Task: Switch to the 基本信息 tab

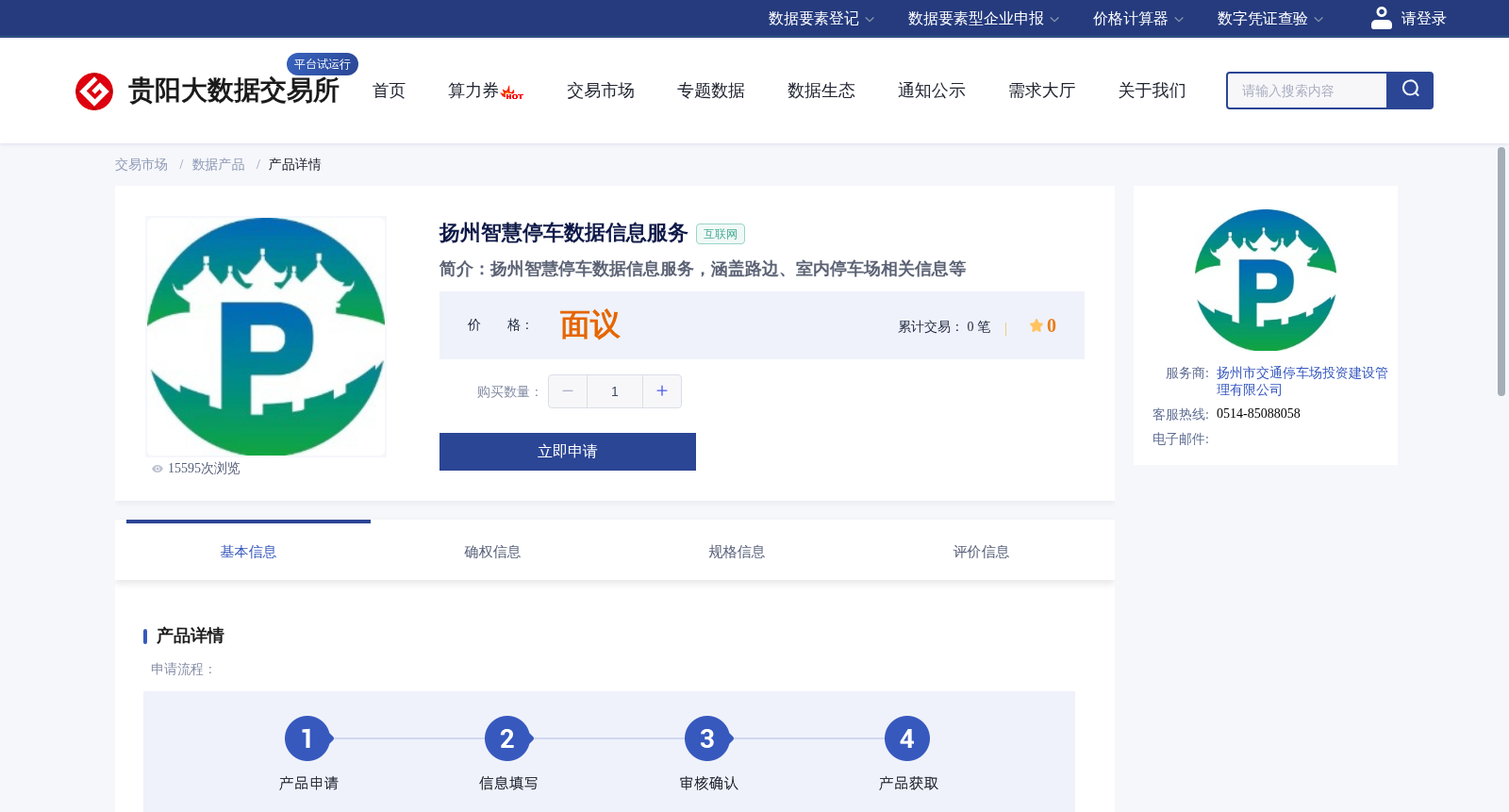Action: pos(248,552)
